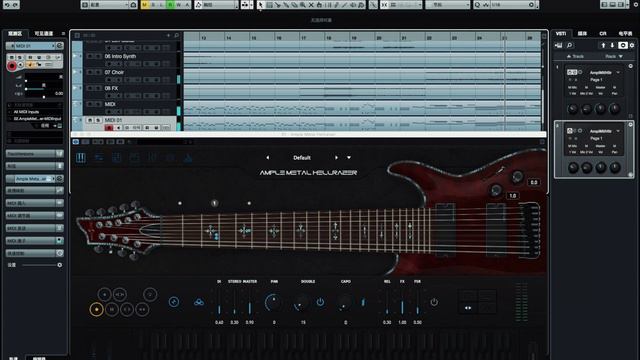This screenshot has width=640, height=360.
Task: Click the constrain delay compensation icon in top toolbar
Action: [x=133, y=5]
